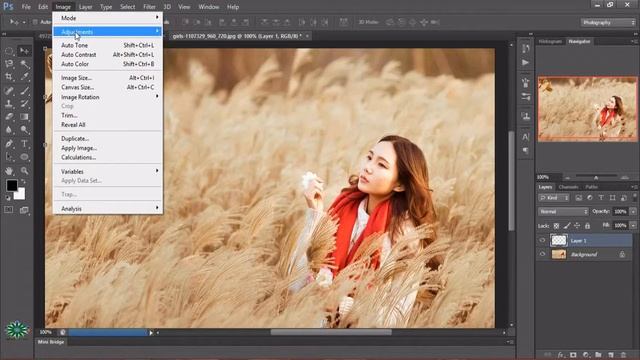Select the Brush tool
This screenshot has width=640, height=360.
[24, 90]
